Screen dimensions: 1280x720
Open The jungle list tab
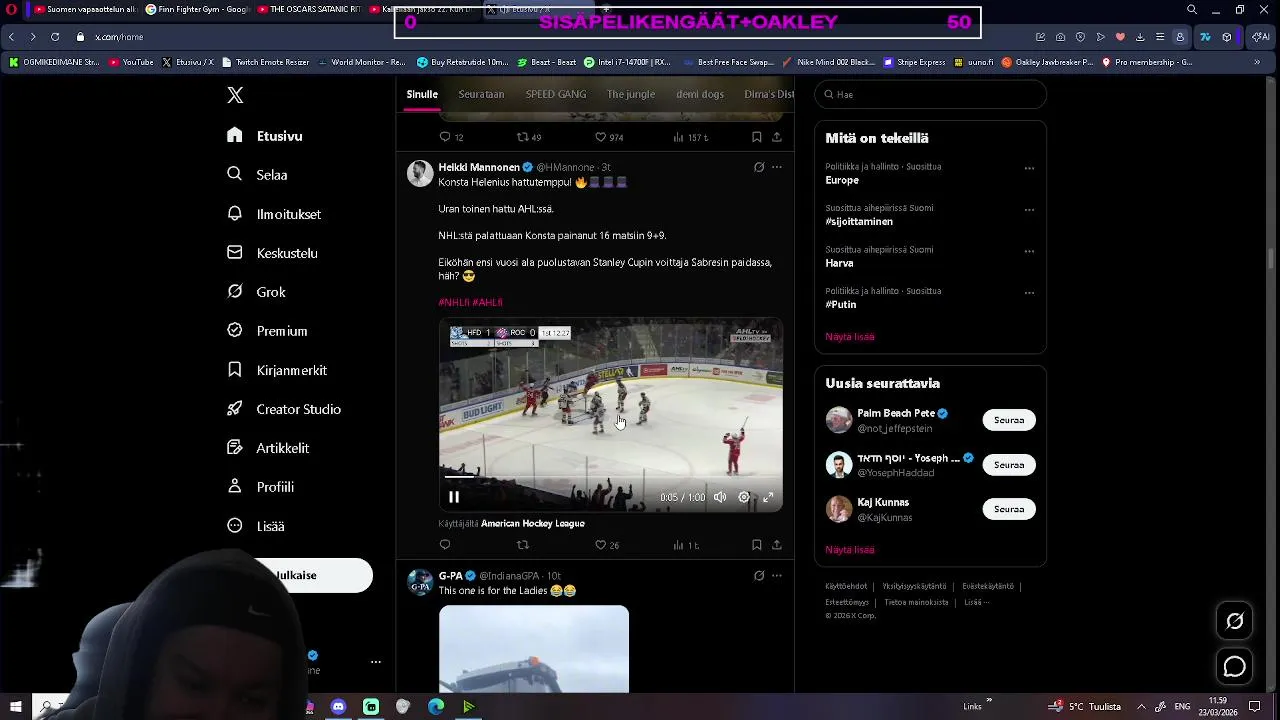(631, 94)
